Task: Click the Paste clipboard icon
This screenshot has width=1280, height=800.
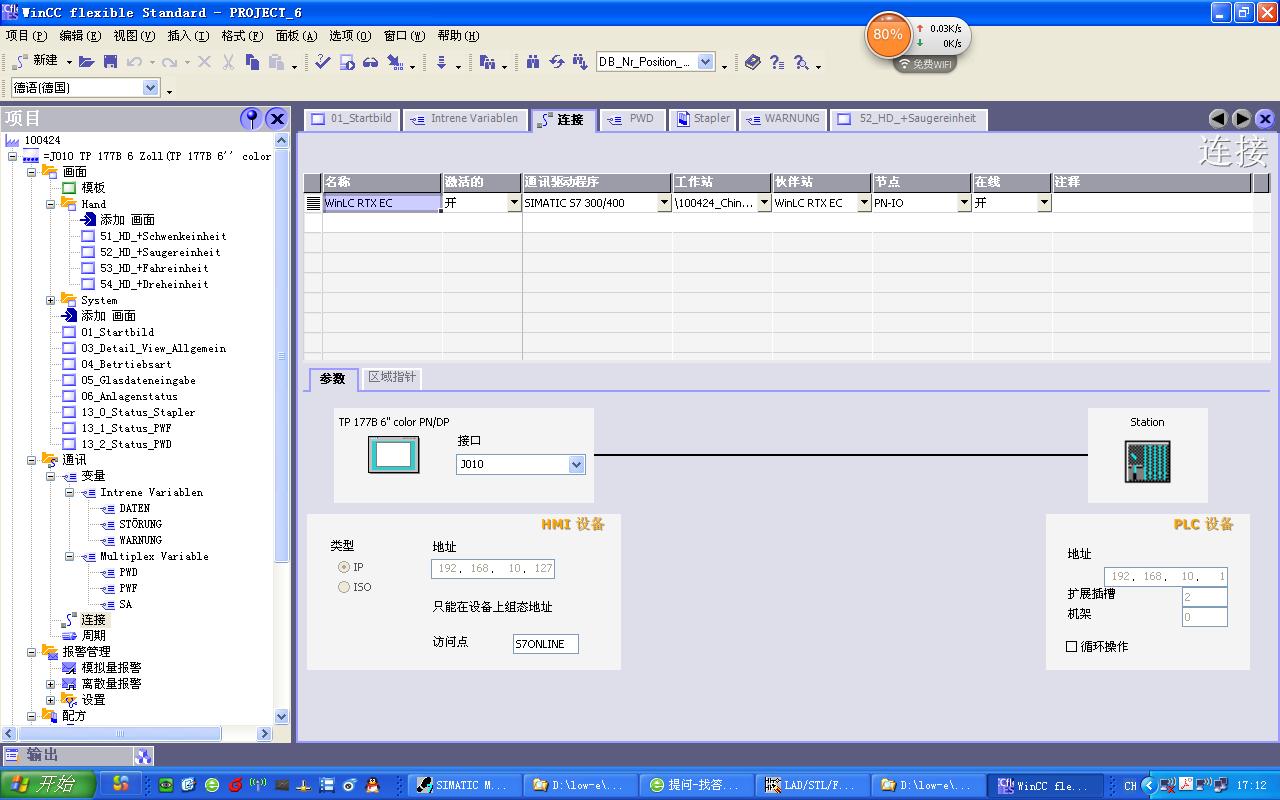Action: coord(276,62)
